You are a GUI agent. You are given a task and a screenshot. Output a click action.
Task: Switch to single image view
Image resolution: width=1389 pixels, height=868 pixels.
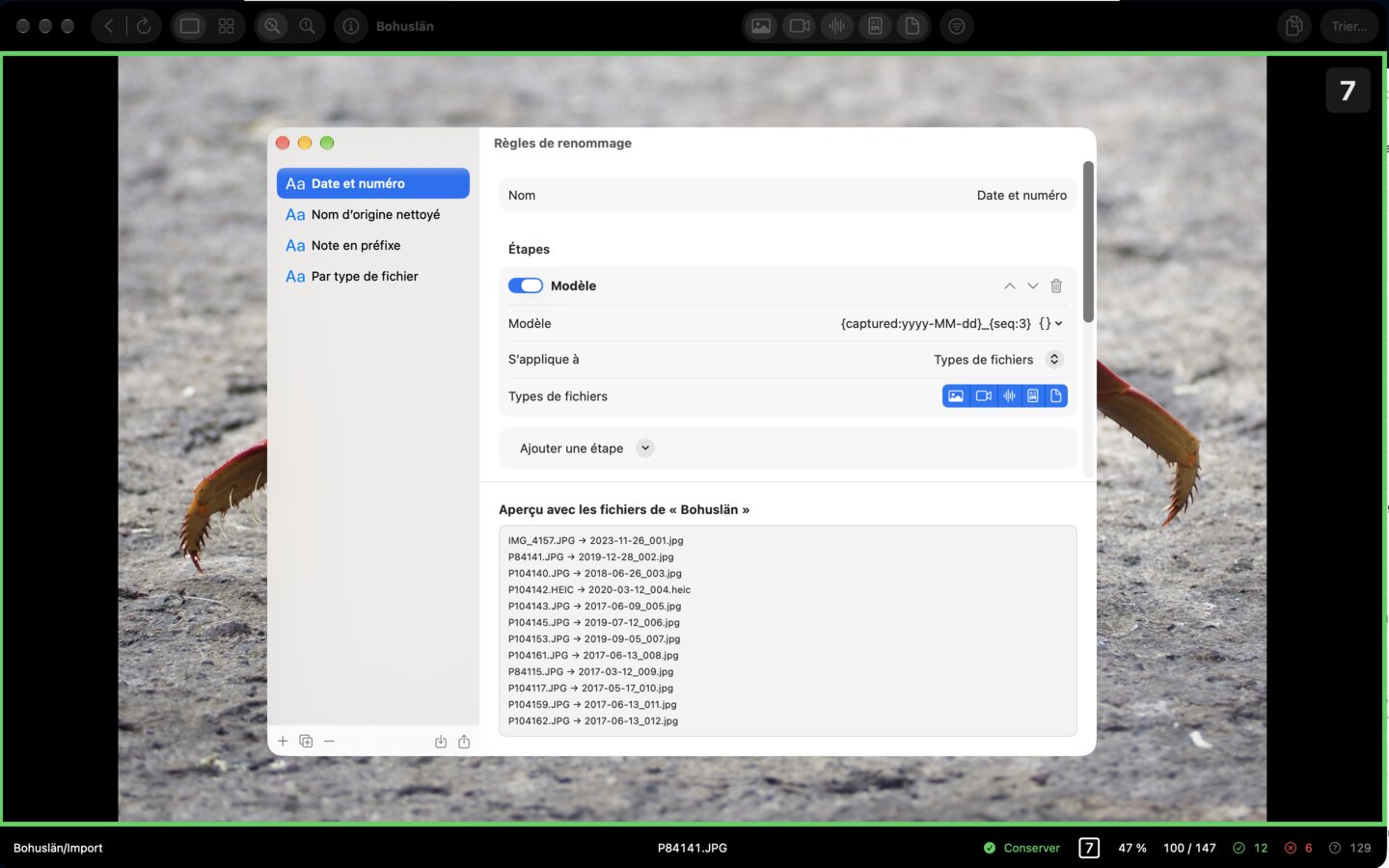(190, 26)
